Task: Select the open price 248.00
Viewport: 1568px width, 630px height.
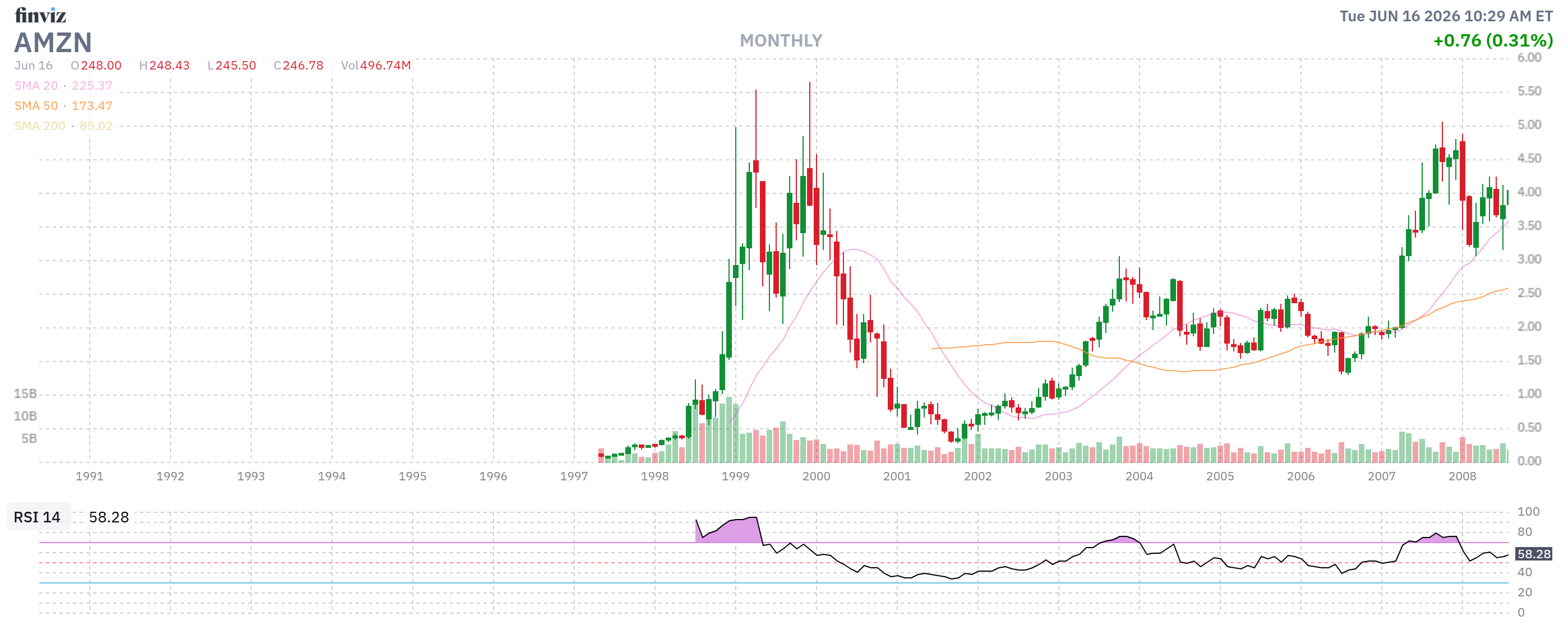Action: pyautogui.click(x=101, y=66)
